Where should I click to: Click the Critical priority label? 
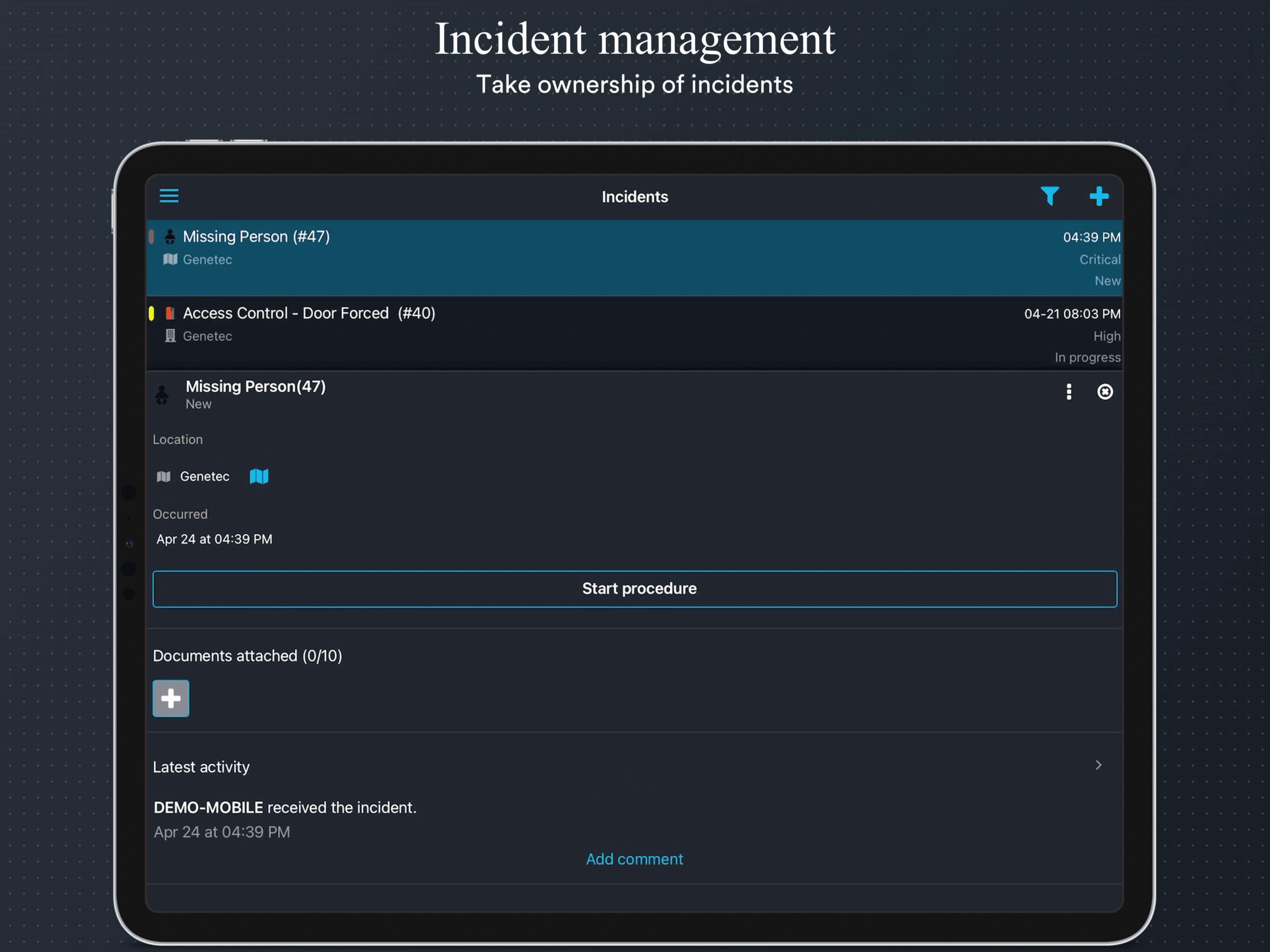point(1099,259)
